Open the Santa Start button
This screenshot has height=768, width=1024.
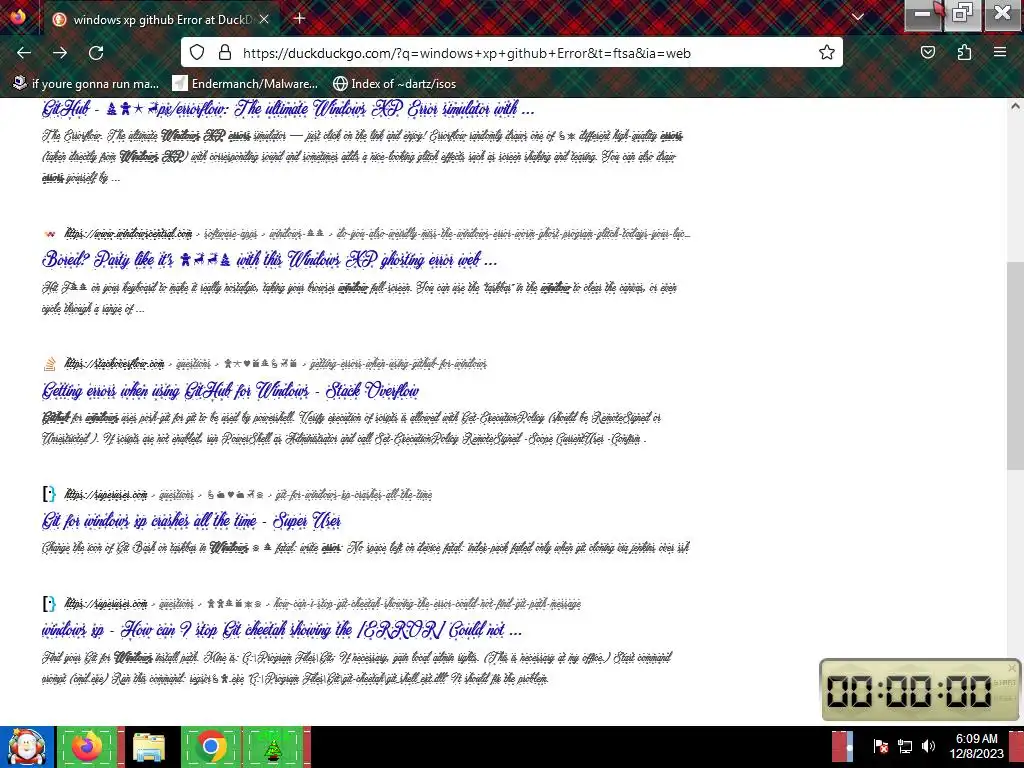click(x=27, y=747)
